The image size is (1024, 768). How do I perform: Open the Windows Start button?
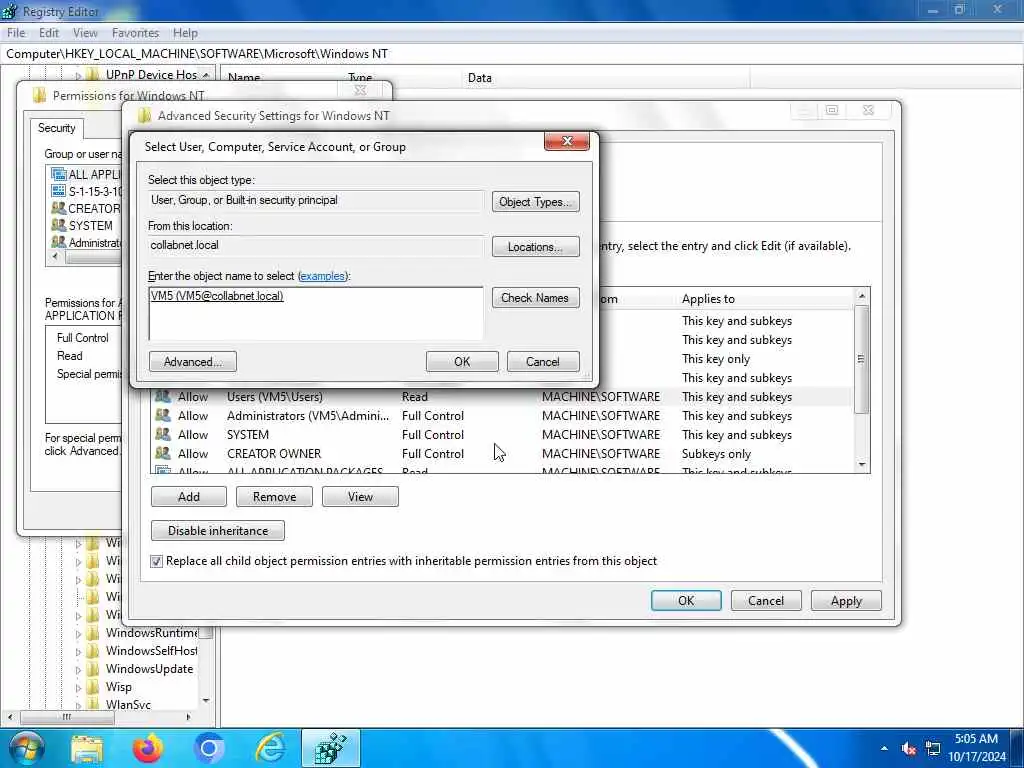pos(25,748)
